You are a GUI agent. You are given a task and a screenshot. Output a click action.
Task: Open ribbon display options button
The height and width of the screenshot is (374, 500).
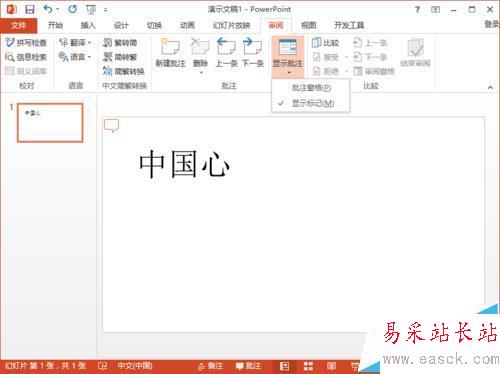pos(435,10)
